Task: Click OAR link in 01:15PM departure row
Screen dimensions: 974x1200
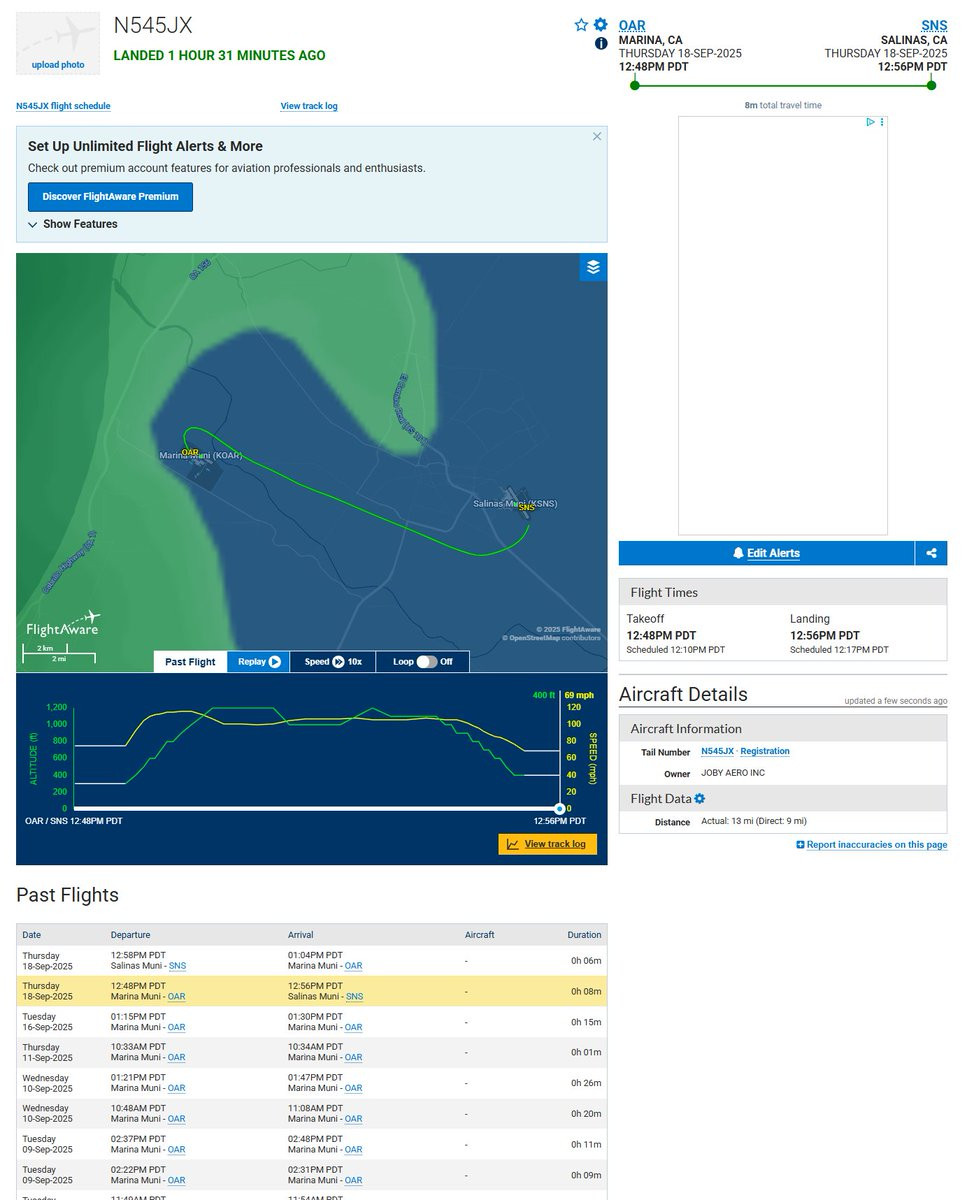Action: [176, 1027]
